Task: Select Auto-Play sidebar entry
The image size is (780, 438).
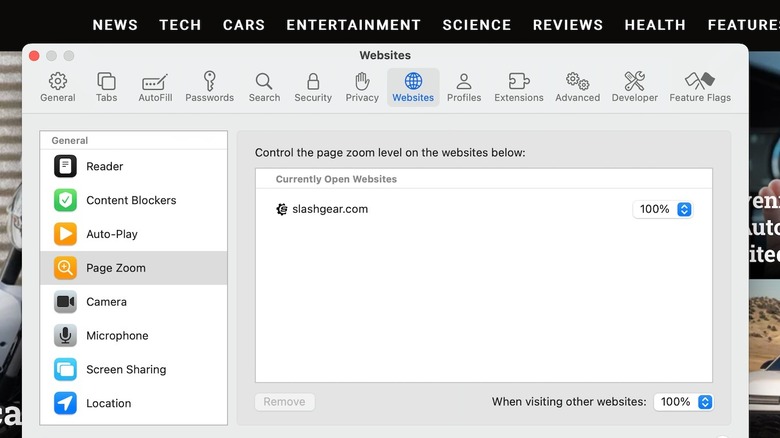Action: click(134, 234)
